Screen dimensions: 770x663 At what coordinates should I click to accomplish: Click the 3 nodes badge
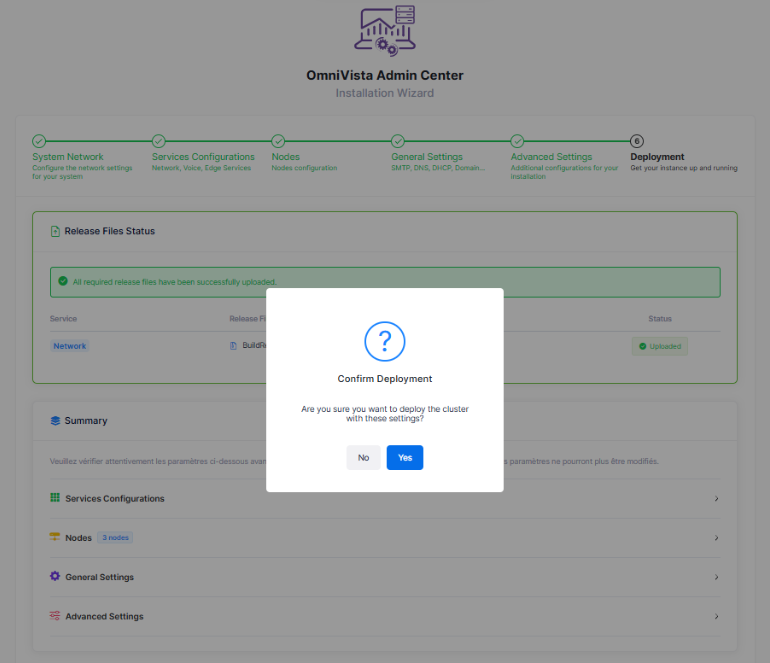[x=115, y=538]
